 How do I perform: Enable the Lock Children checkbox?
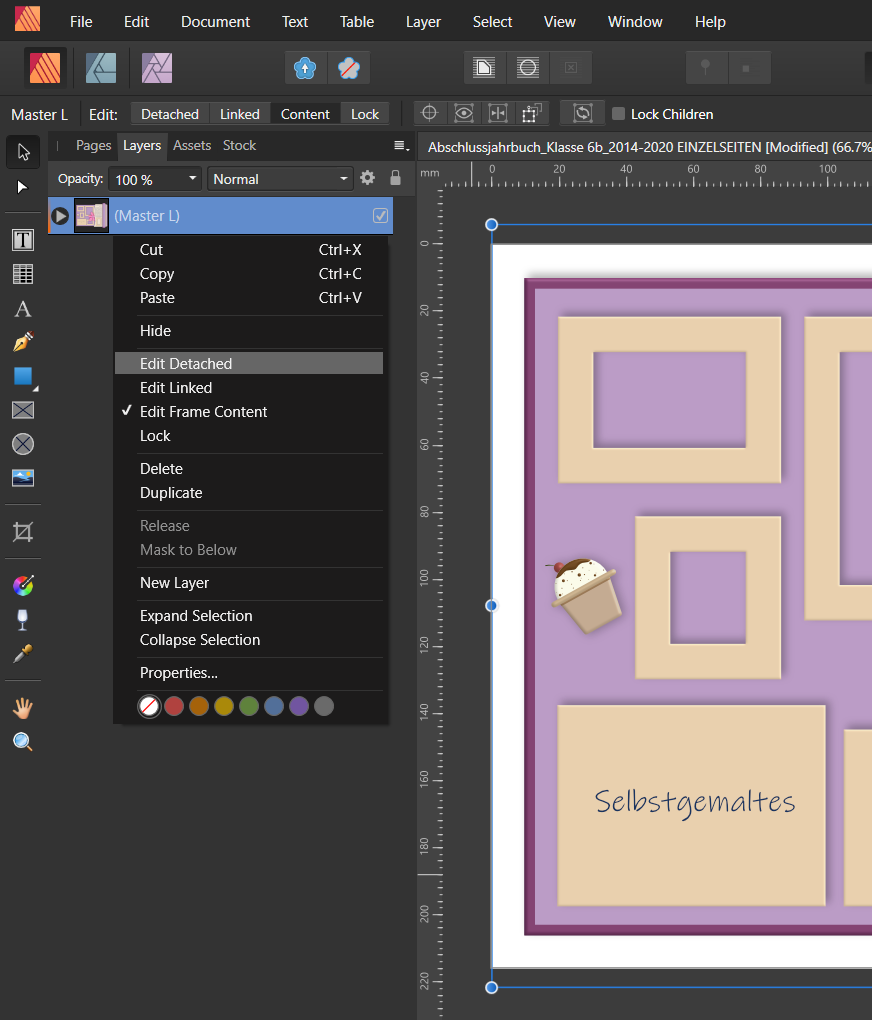[619, 114]
